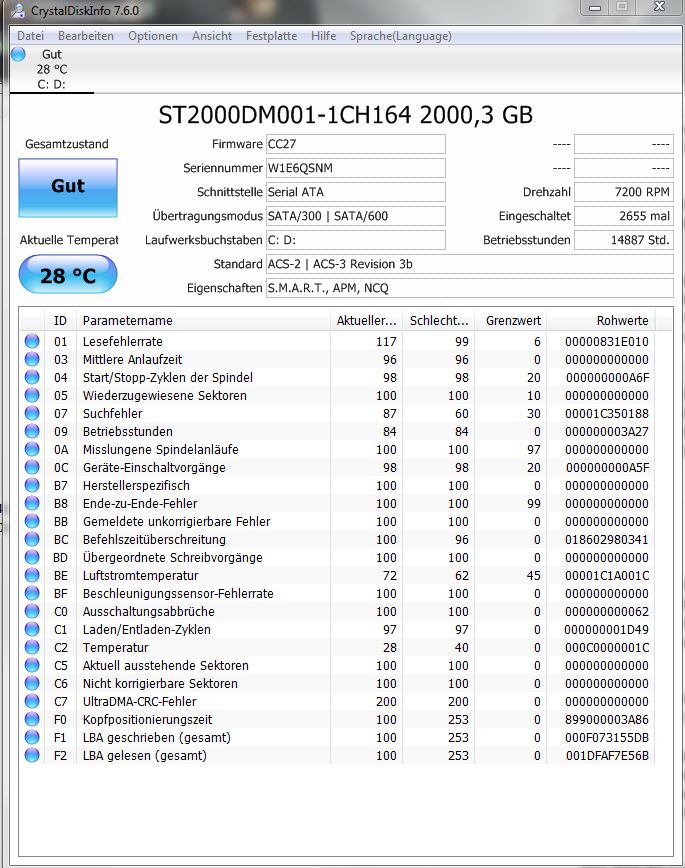This screenshot has width=685, height=868.
Task: Click the Schlecht... column header
Action: pyautogui.click(x=439, y=321)
